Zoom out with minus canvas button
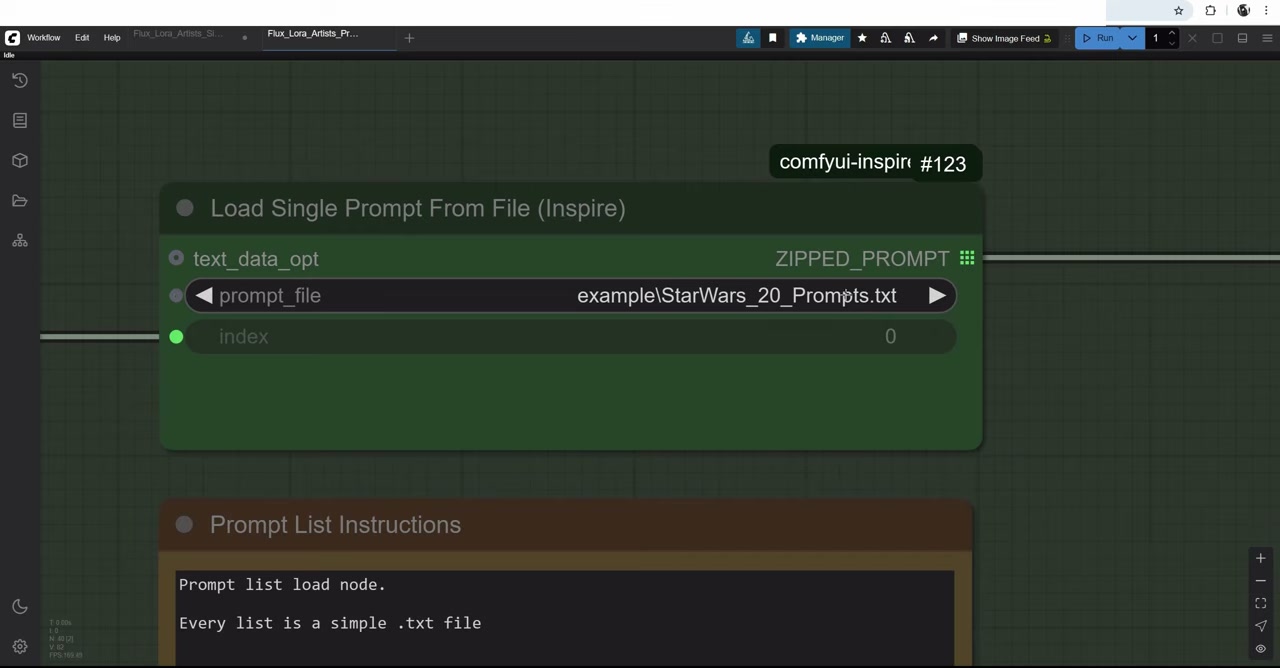 (x=1260, y=581)
